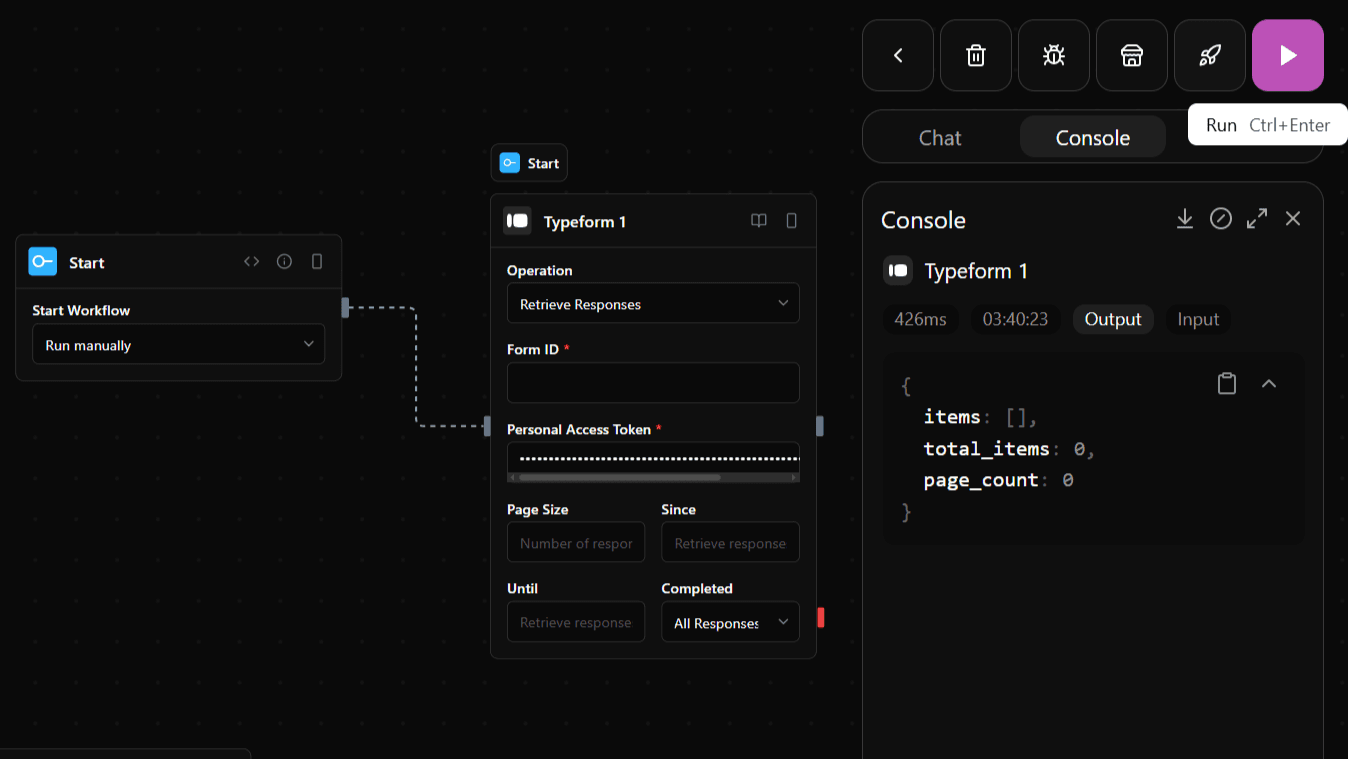1348x759 pixels.
Task: Open the bug debugger tool
Action: [1053, 55]
